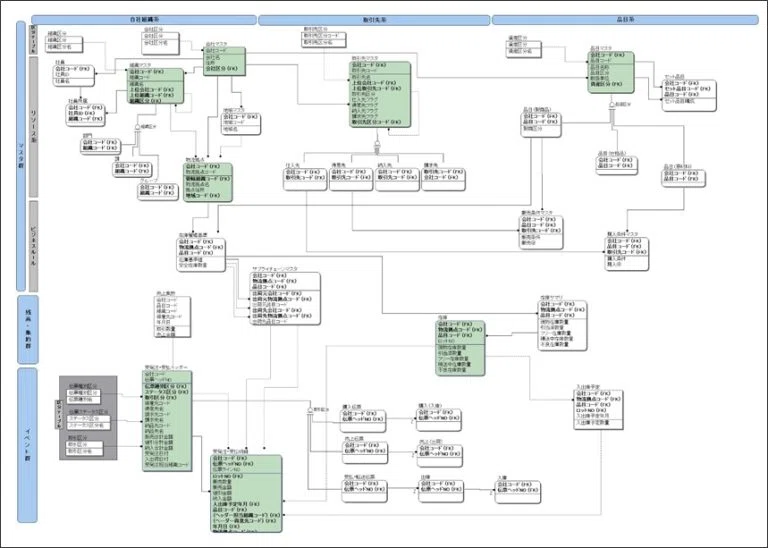This screenshot has height=548, width=768.
Task: Click the 仕入先 entity box
Action: click(x=305, y=179)
